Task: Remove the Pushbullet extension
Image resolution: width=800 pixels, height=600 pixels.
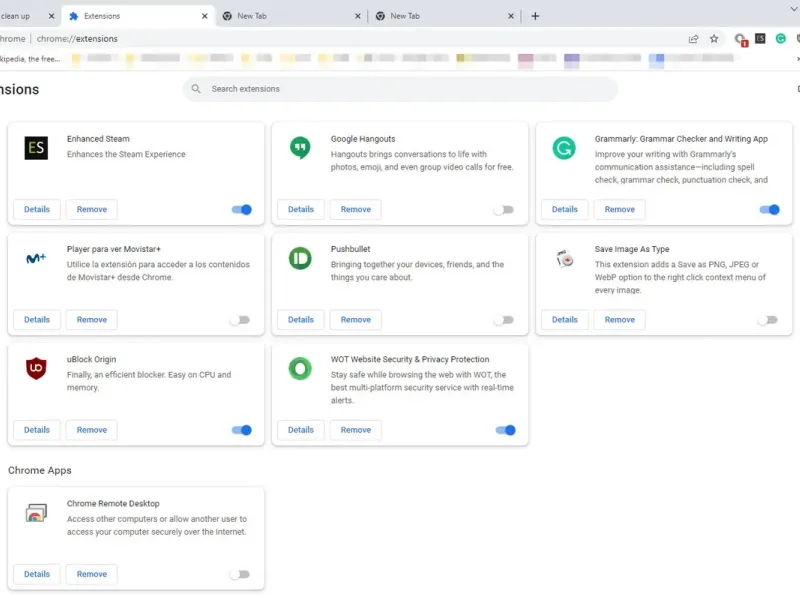Action: pos(356,319)
